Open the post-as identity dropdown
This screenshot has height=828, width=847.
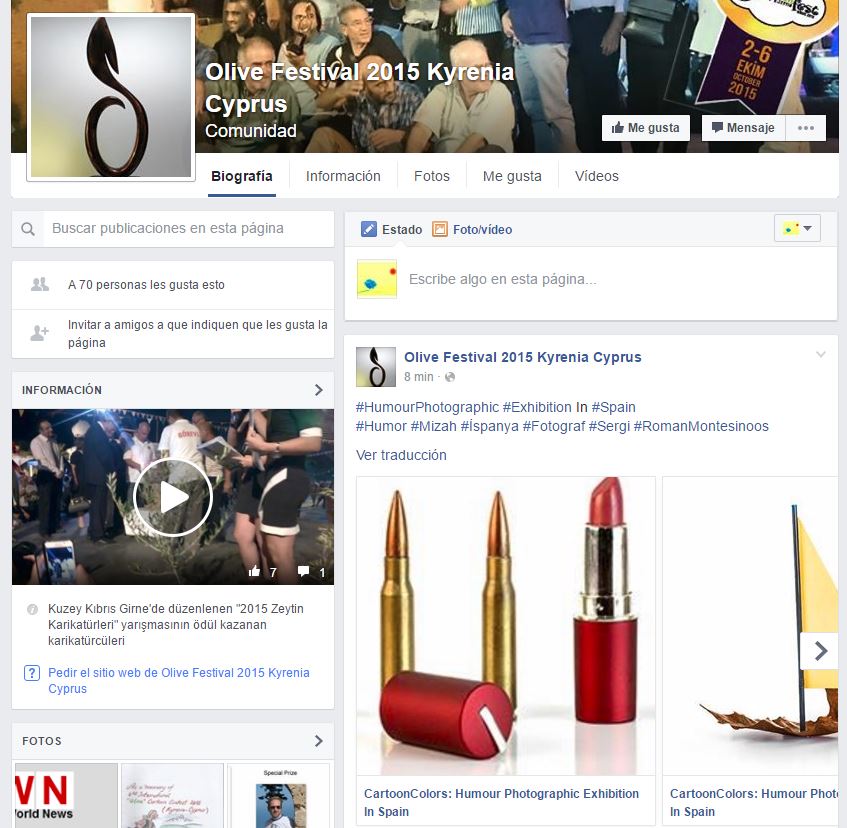[797, 228]
